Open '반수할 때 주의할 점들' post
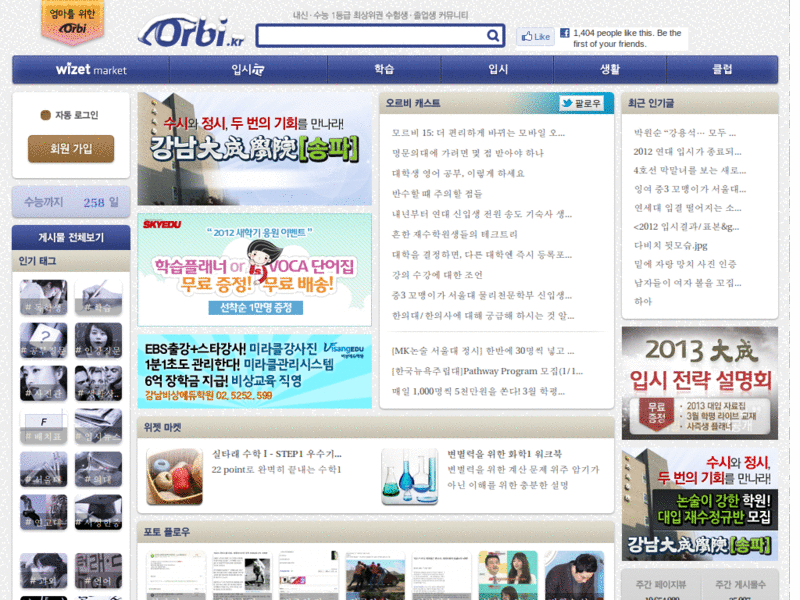 437,194
